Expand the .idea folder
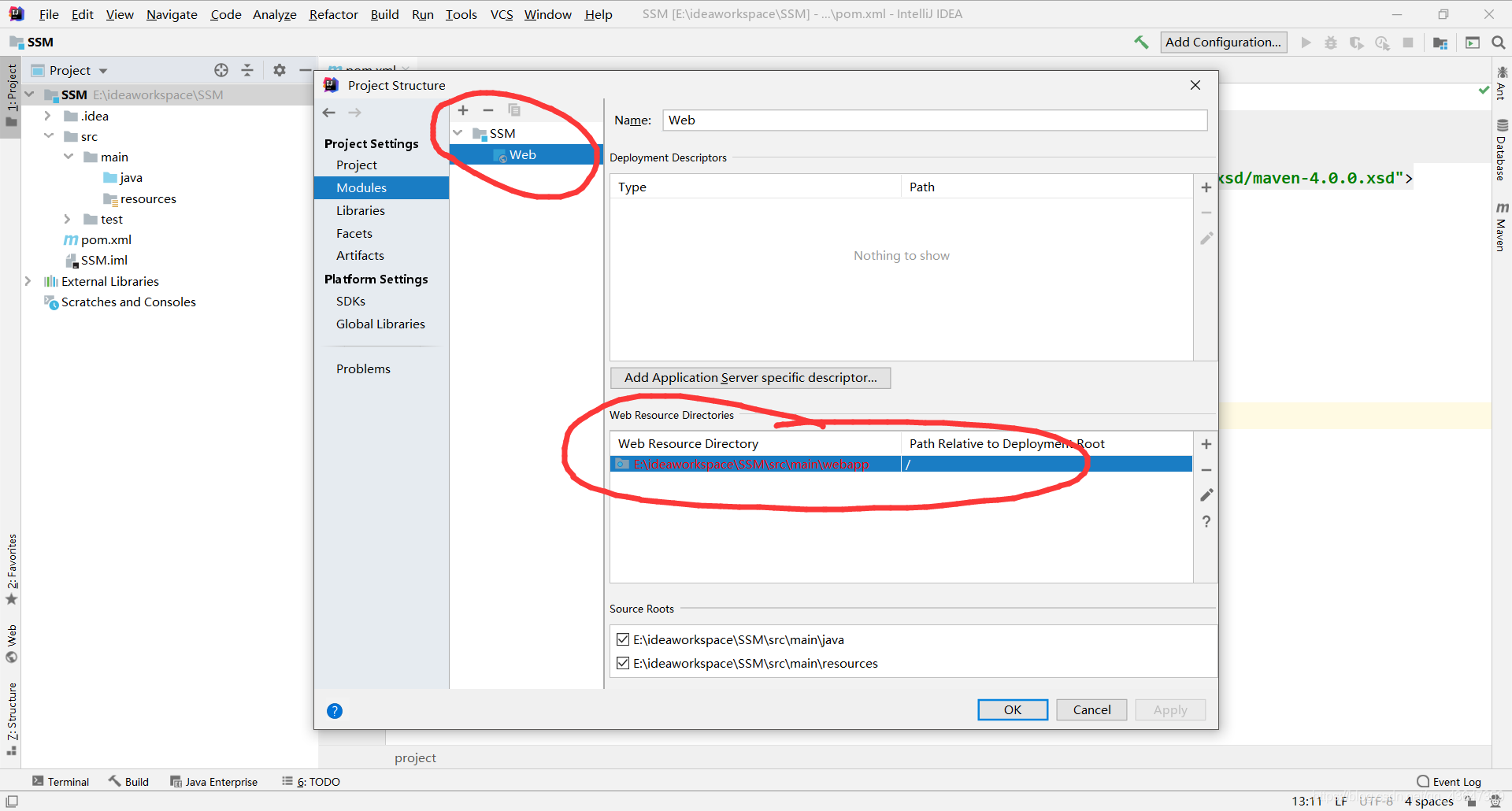The height and width of the screenshot is (811, 1512). pyautogui.click(x=48, y=116)
